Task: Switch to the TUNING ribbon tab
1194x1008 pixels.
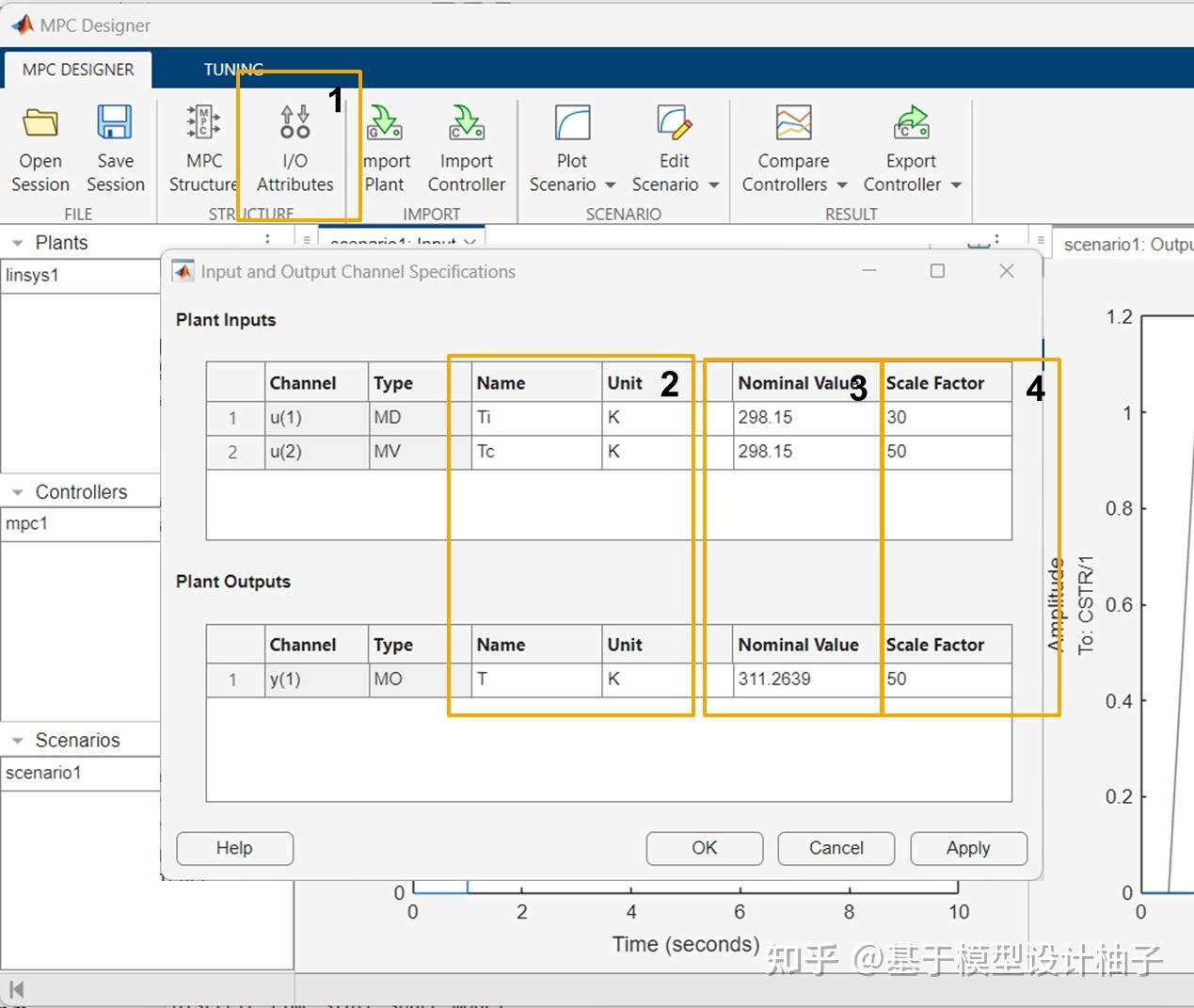Action: tap(232, 69)
